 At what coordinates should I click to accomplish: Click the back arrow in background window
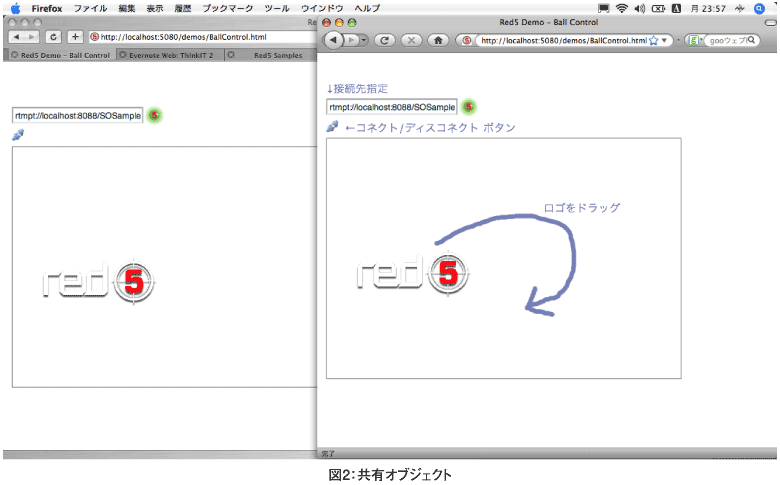(x=16, y=37)
